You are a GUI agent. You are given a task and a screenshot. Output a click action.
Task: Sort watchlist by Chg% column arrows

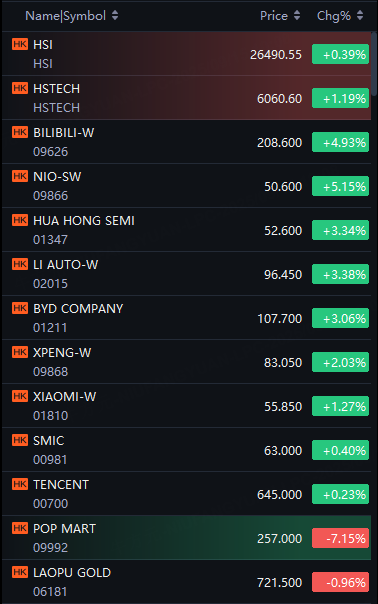(x=360, y=15)
